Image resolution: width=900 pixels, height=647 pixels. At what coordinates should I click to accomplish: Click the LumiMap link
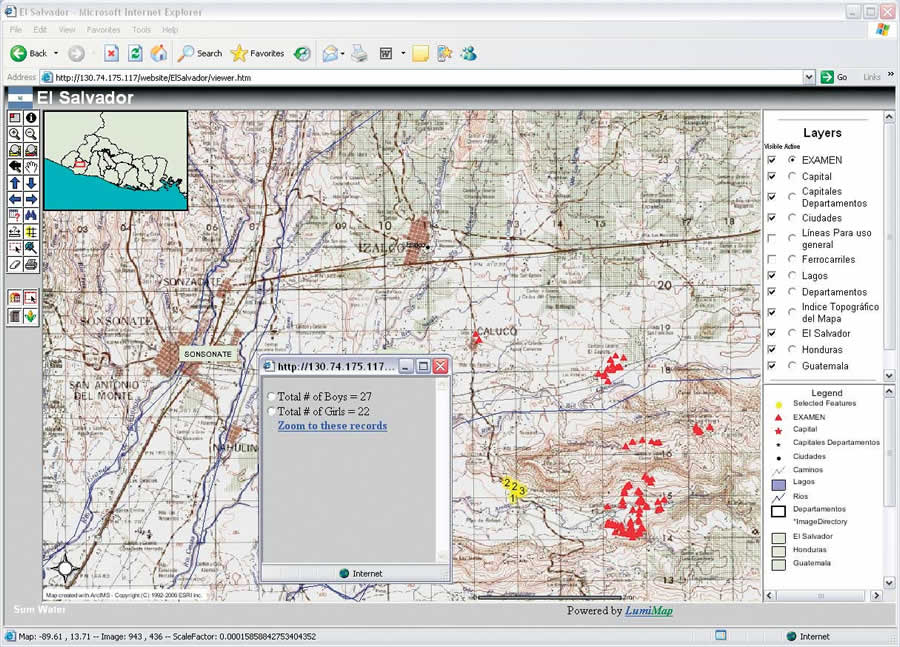(649, 611)
